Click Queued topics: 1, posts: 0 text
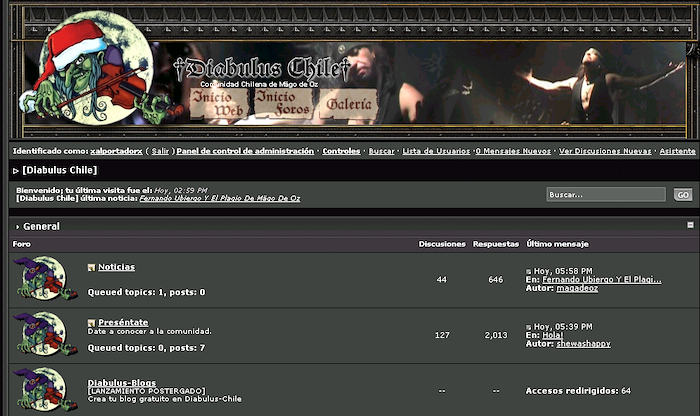 [146, 292]
